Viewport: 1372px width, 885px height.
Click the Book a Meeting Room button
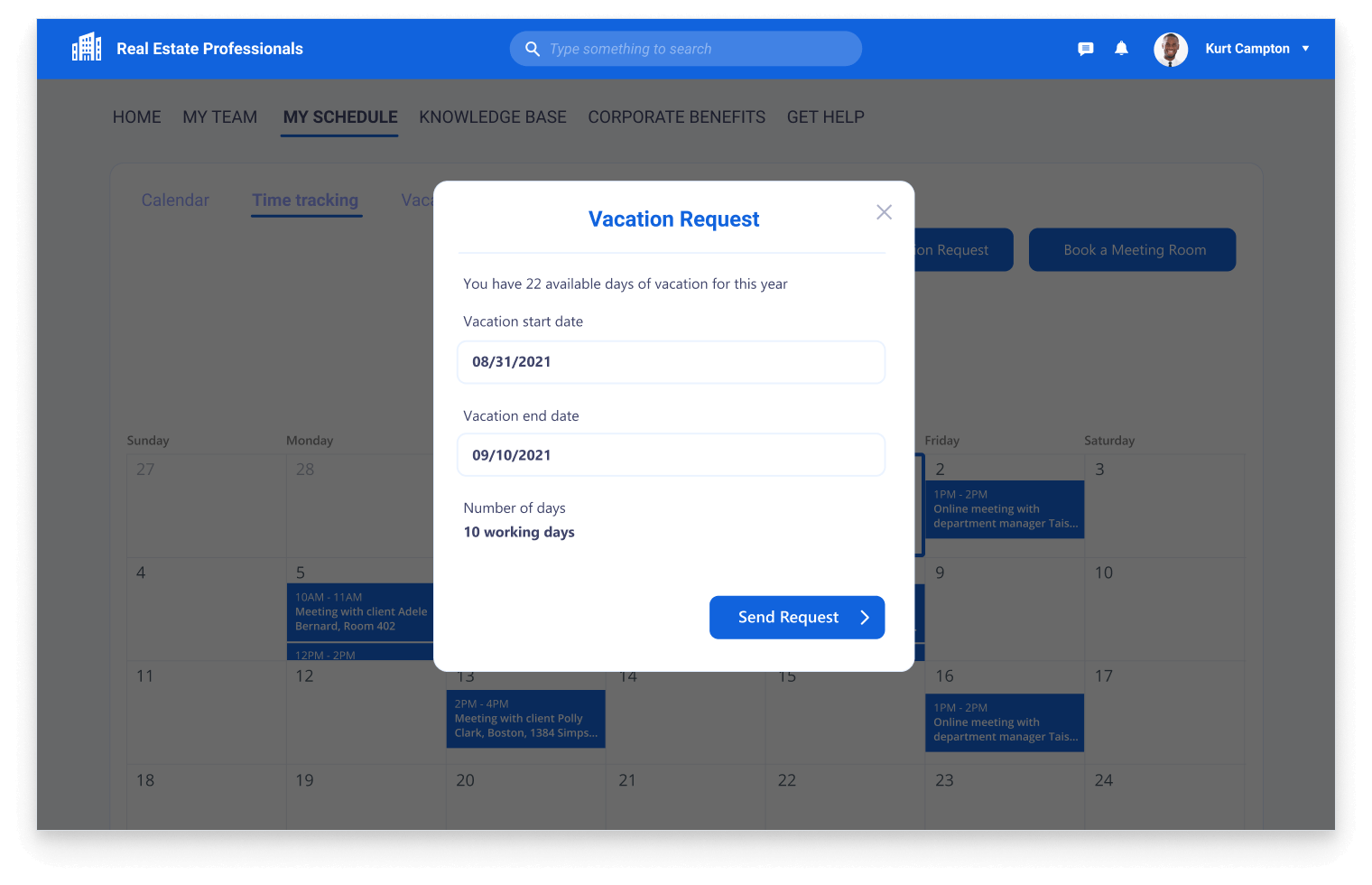click(1132, 250)
